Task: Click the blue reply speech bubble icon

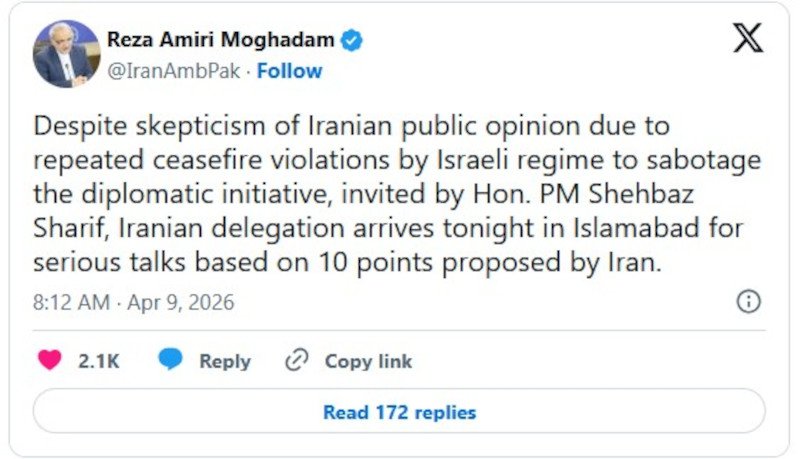Action: [171, 361]
